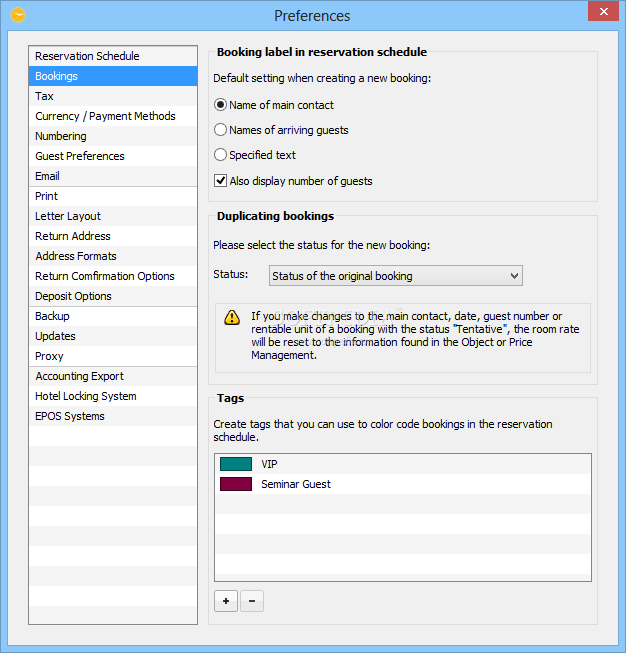Select the Bookings preferences category

(113, 76)
